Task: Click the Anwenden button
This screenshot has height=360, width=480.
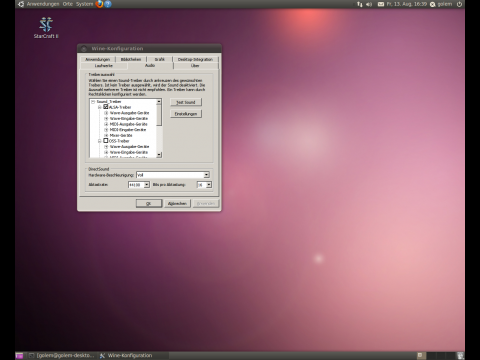Action: 206,203
